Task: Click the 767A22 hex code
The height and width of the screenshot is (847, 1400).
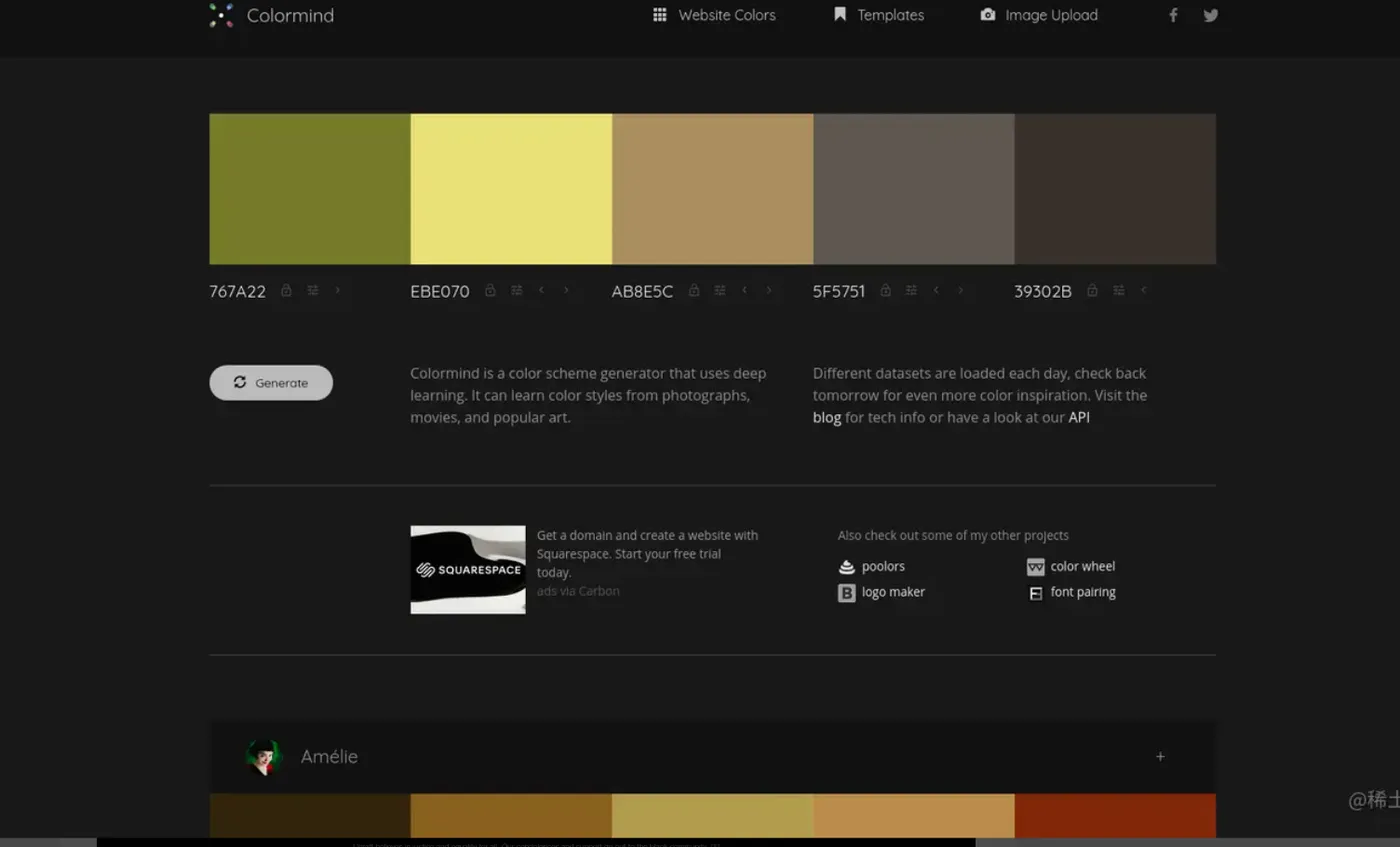Action: (238, 292)
